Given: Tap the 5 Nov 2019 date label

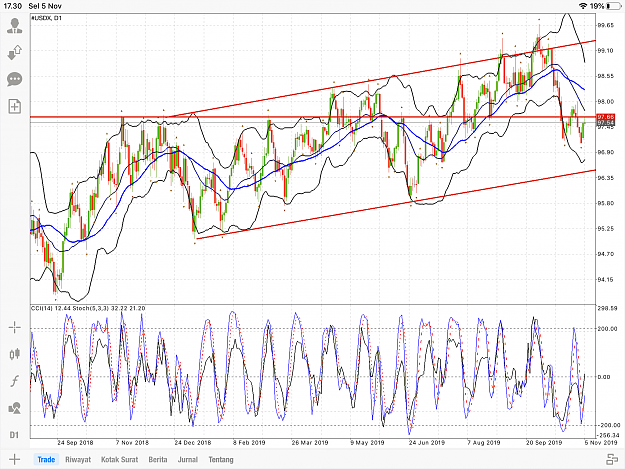Looking at the screenshot, I should [x=601, y=443].
